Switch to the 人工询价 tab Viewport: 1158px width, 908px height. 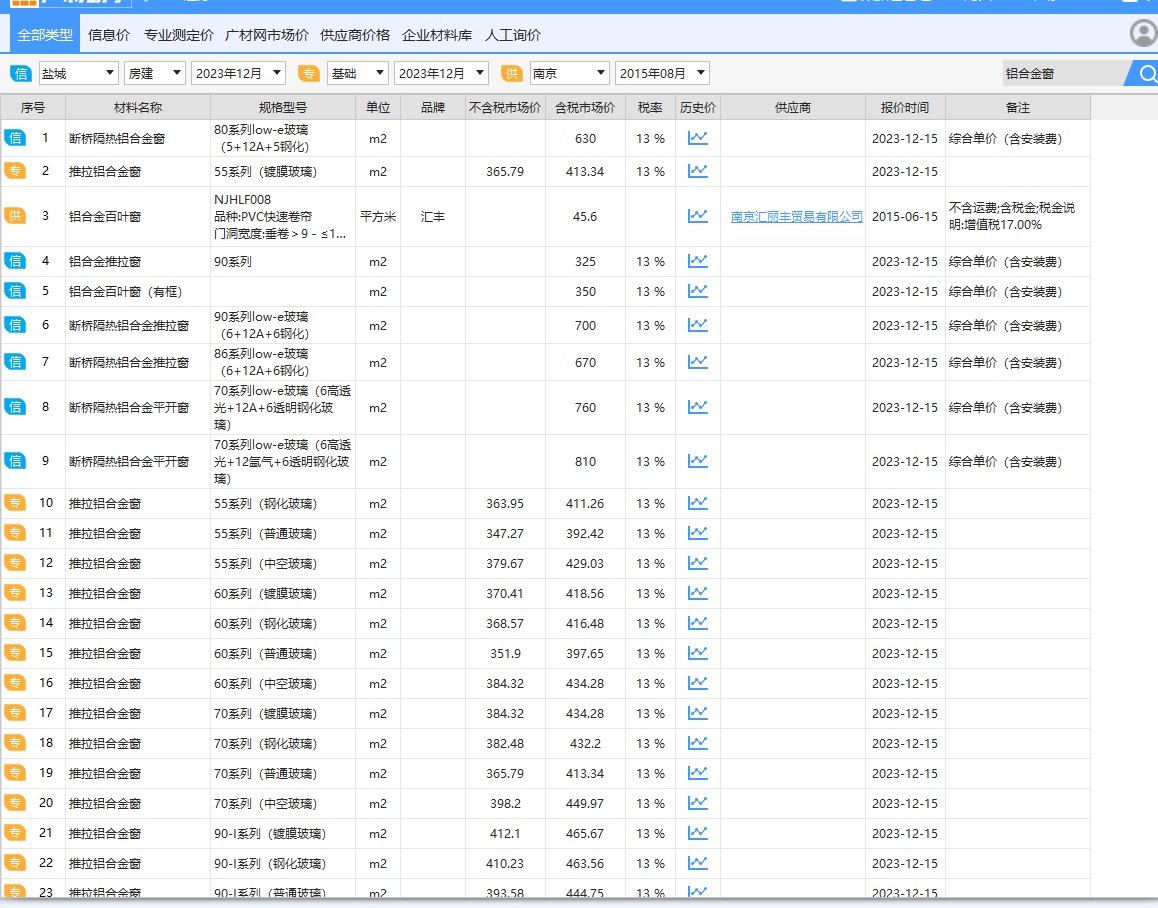point(513,35)
